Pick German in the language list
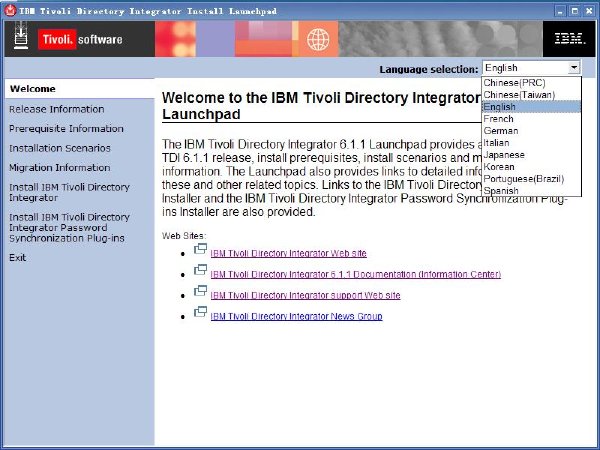The image size is (600, 450). point(532,131)
